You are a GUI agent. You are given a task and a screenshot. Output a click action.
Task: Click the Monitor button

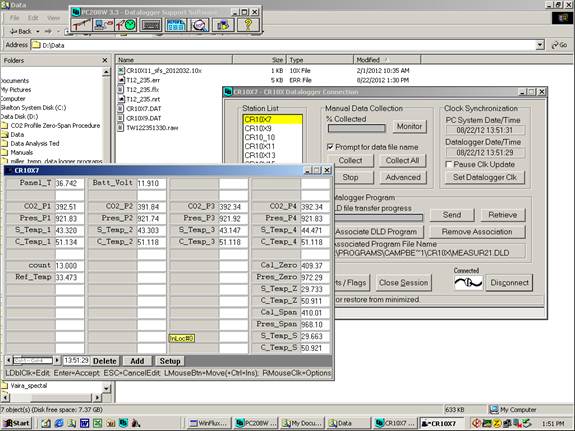pyautogui.click(x=409, y=127)
